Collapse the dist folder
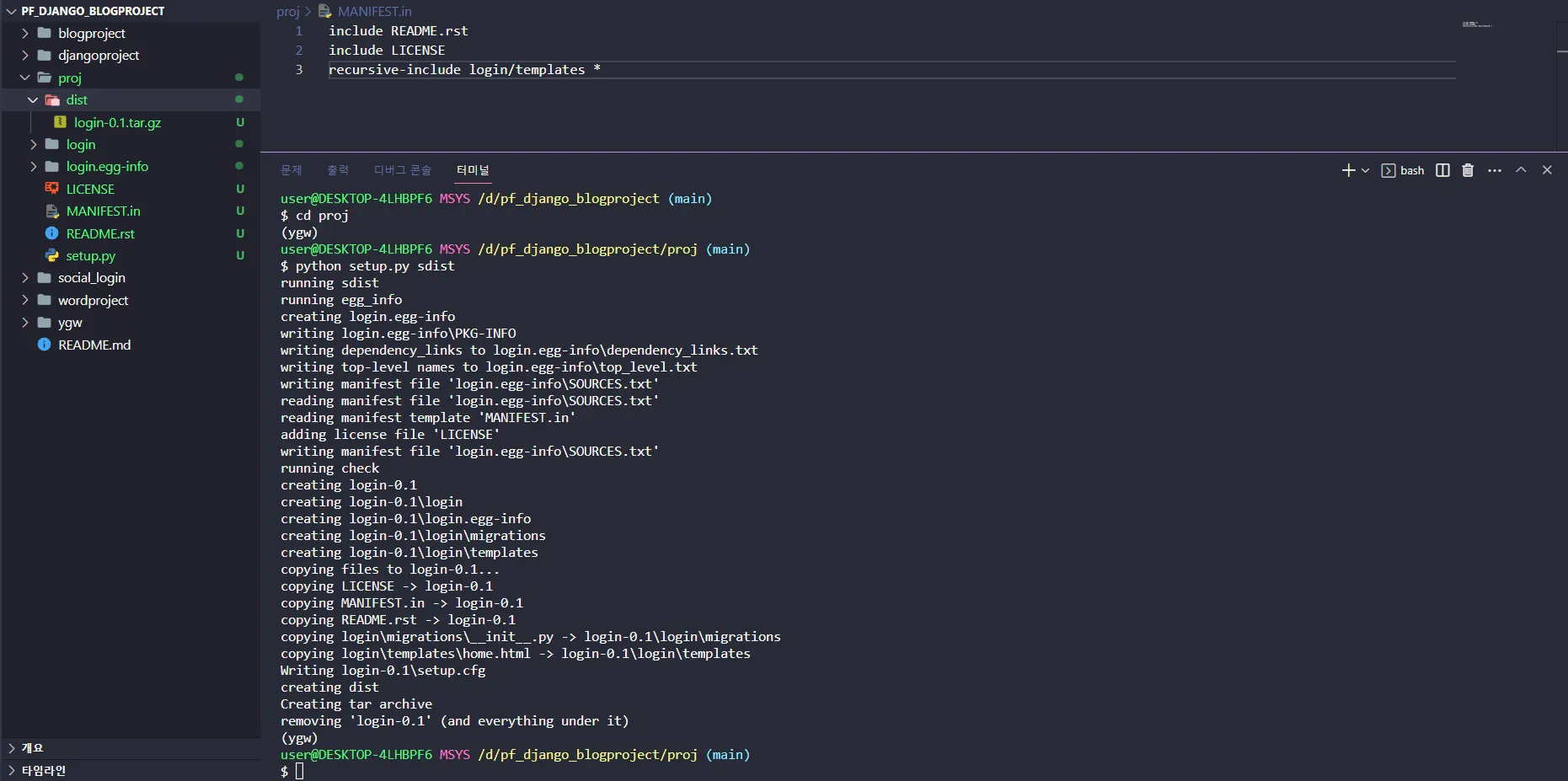Viewport: 1568px width, 781px height. [x=33, y=100]
